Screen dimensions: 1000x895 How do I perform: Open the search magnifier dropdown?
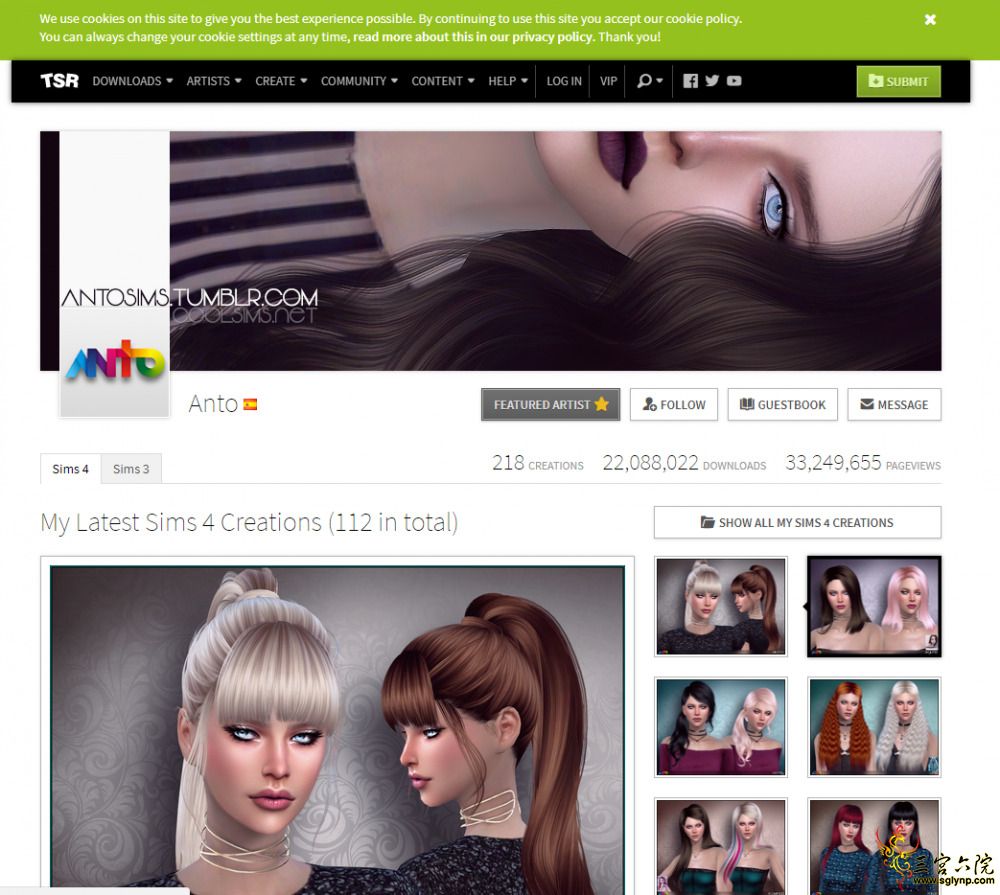point(650,81)
